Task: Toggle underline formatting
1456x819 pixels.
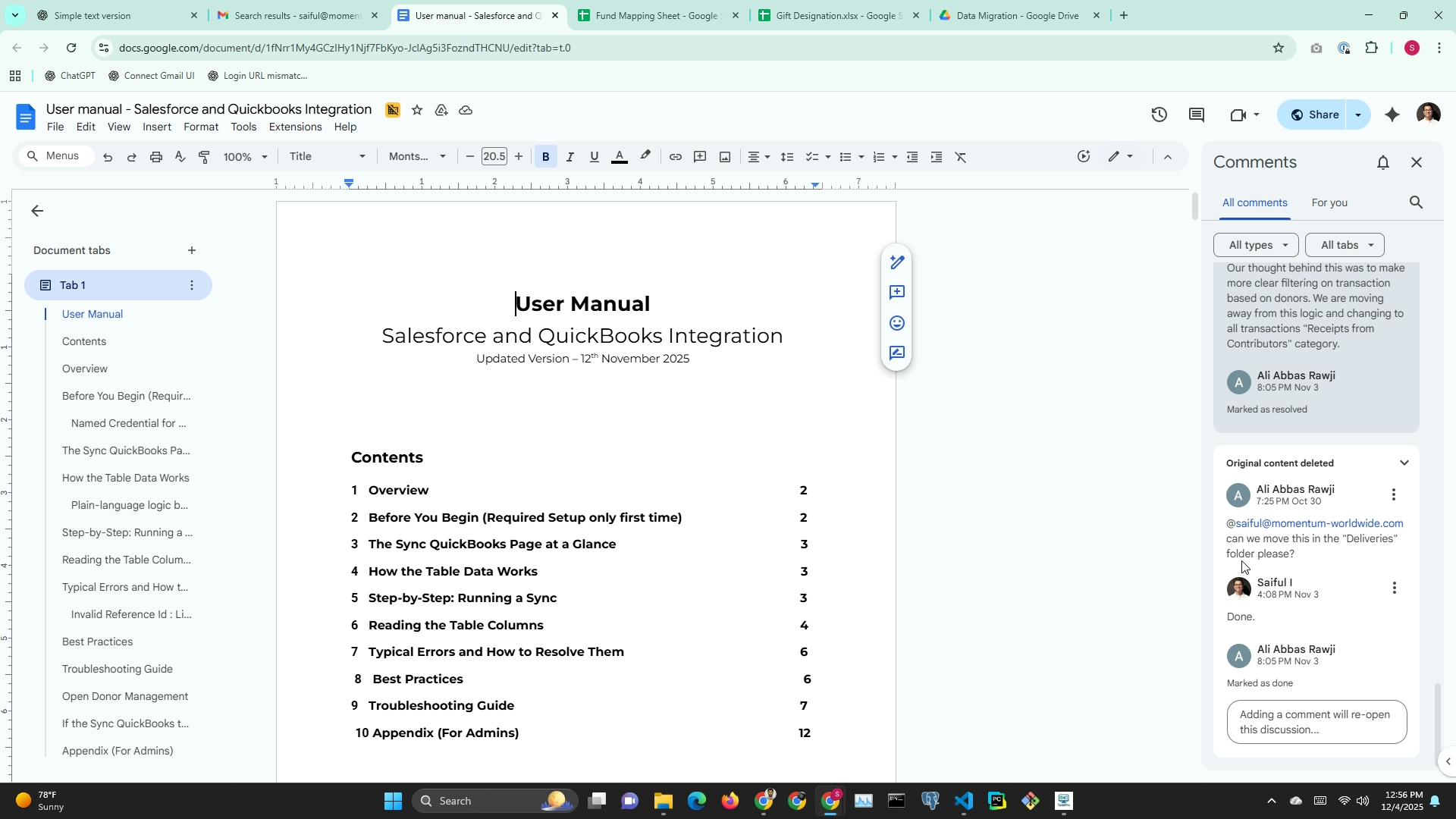Action: (594, 157)
